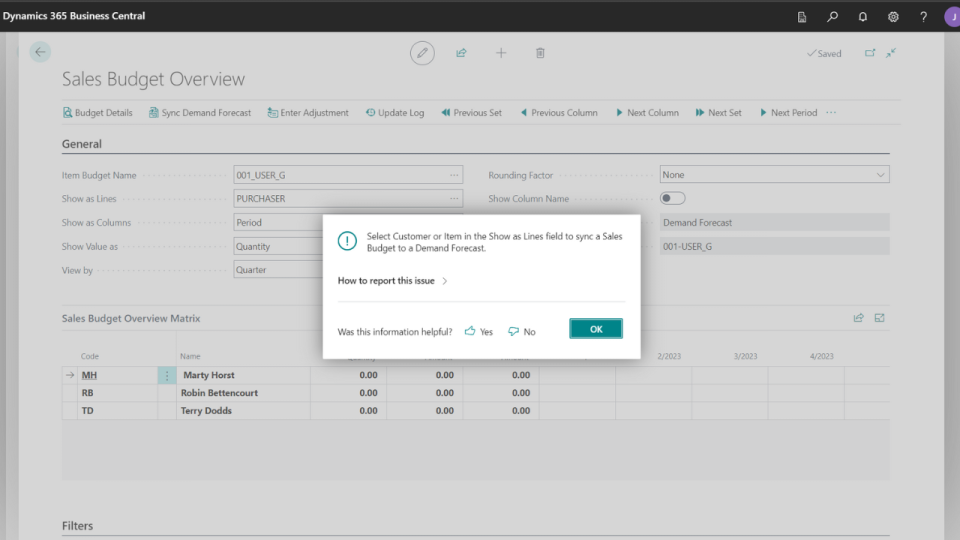Click the pencil edit icon
The width and height of the screenshot is (960, 540).
pos(422,53)
